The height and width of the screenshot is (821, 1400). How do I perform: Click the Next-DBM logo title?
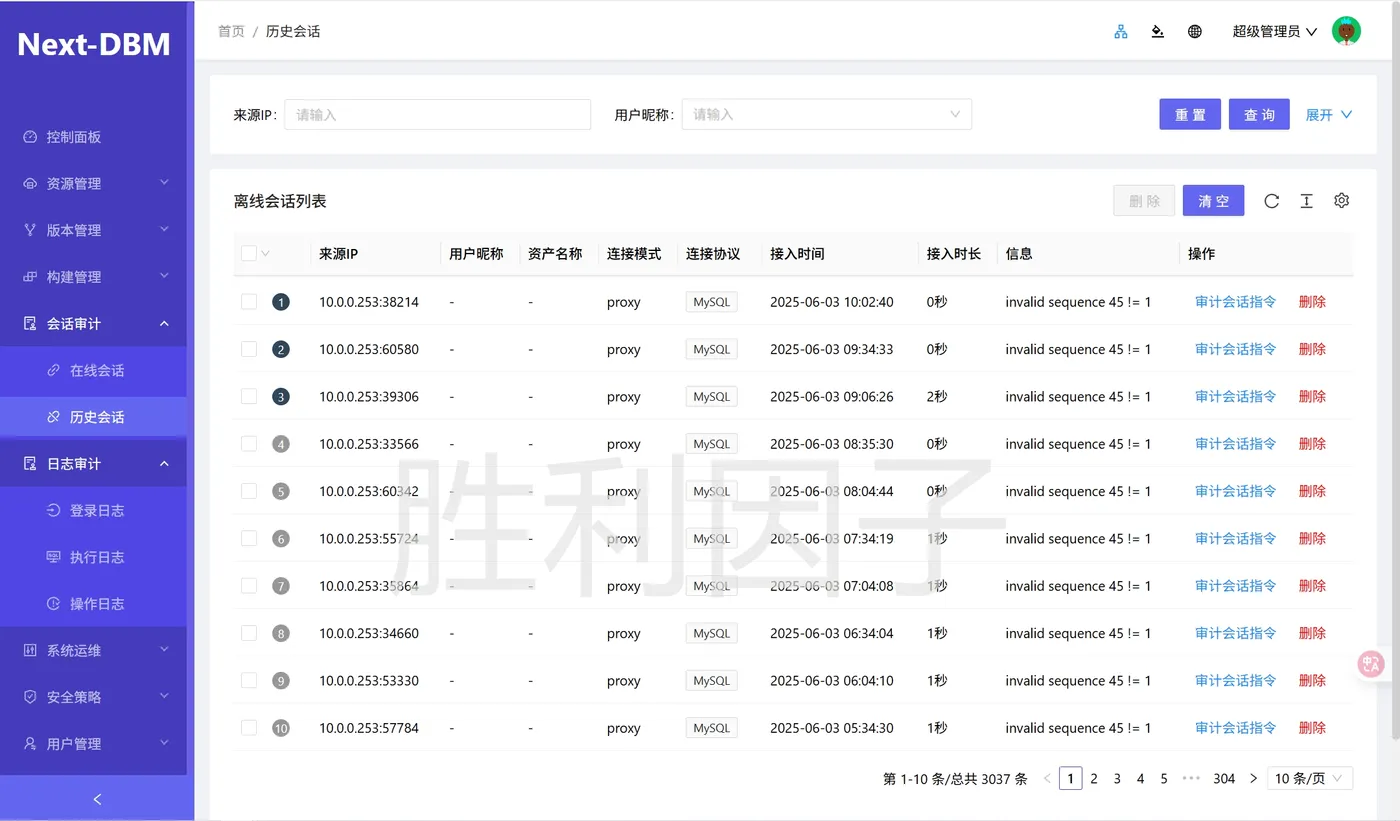pos(94,44)
